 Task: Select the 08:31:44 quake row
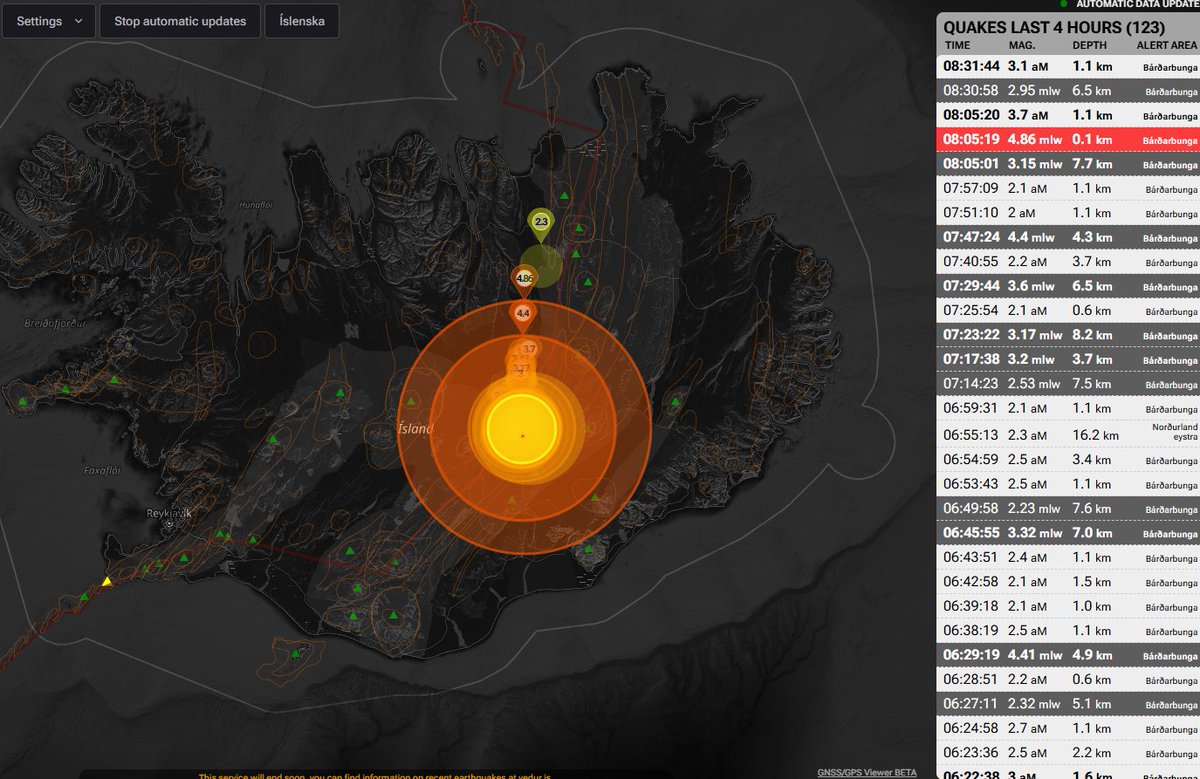pos(1067,66)
